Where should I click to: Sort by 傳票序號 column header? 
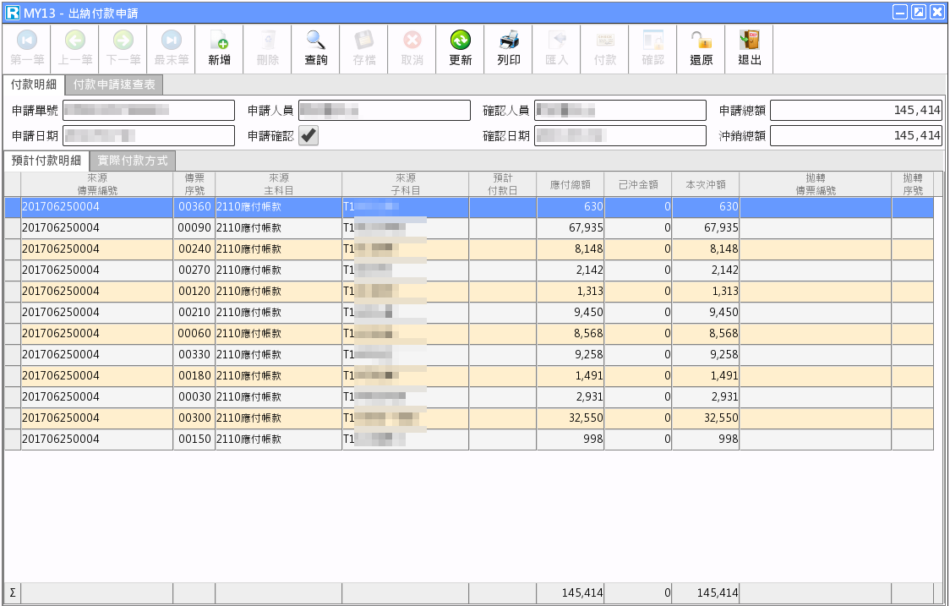[194, 184]
